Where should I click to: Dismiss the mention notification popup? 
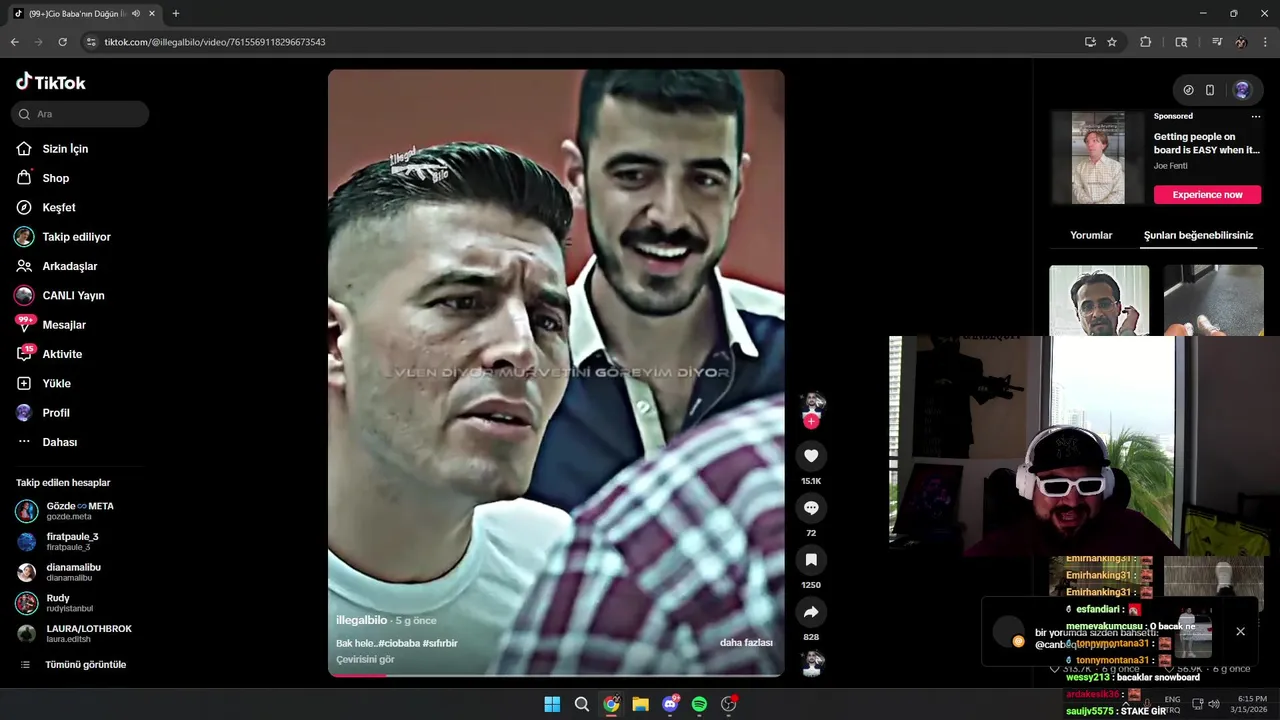[x=1240, y=632]
